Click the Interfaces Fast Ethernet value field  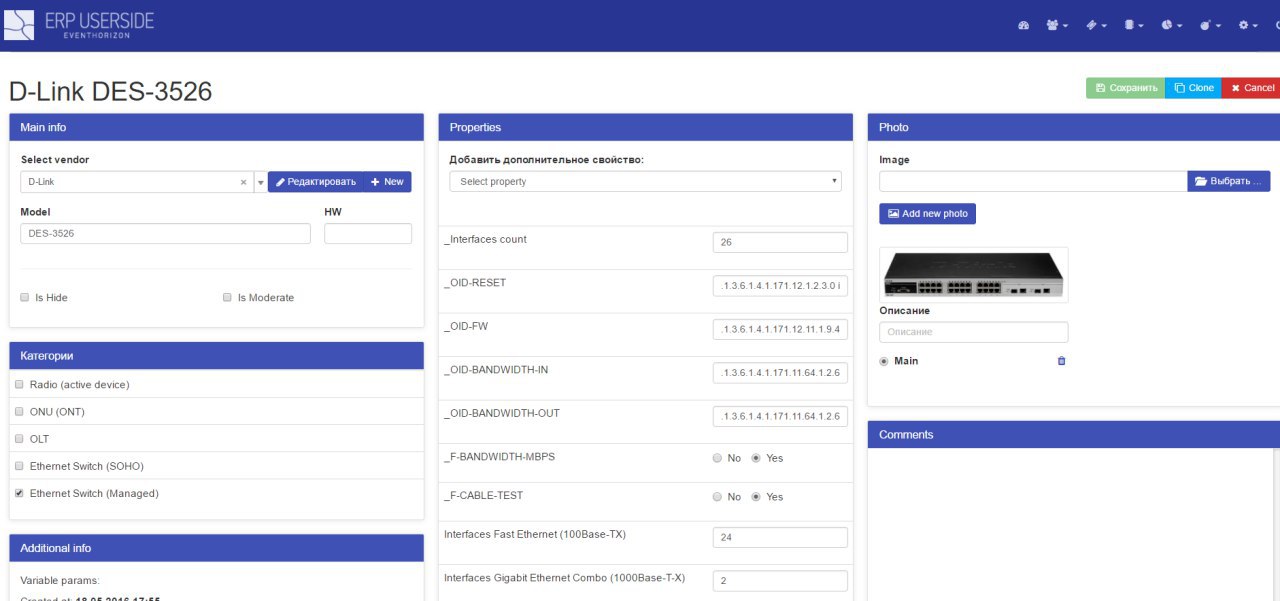[780, 537]
